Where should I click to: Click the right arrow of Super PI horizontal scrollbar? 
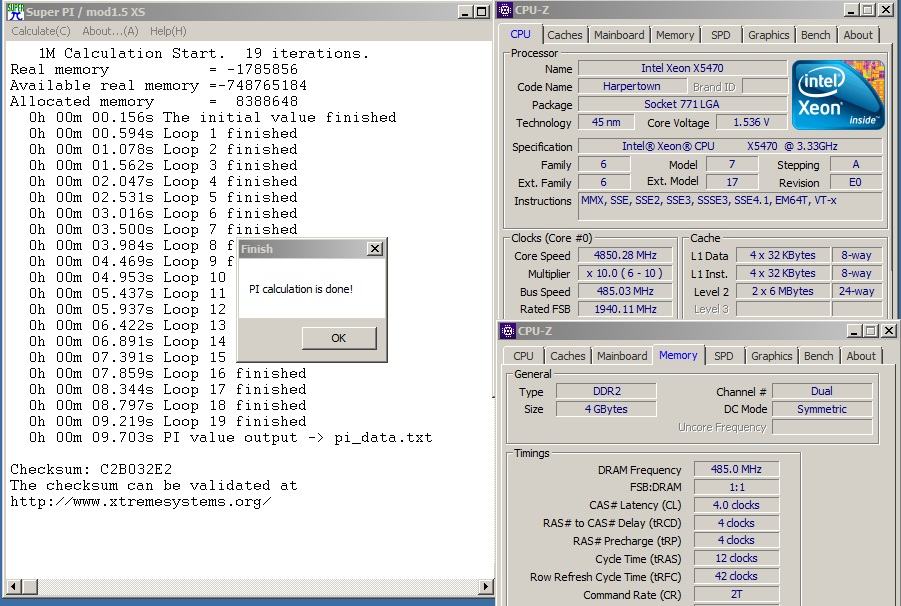click(x=486, y=586)
